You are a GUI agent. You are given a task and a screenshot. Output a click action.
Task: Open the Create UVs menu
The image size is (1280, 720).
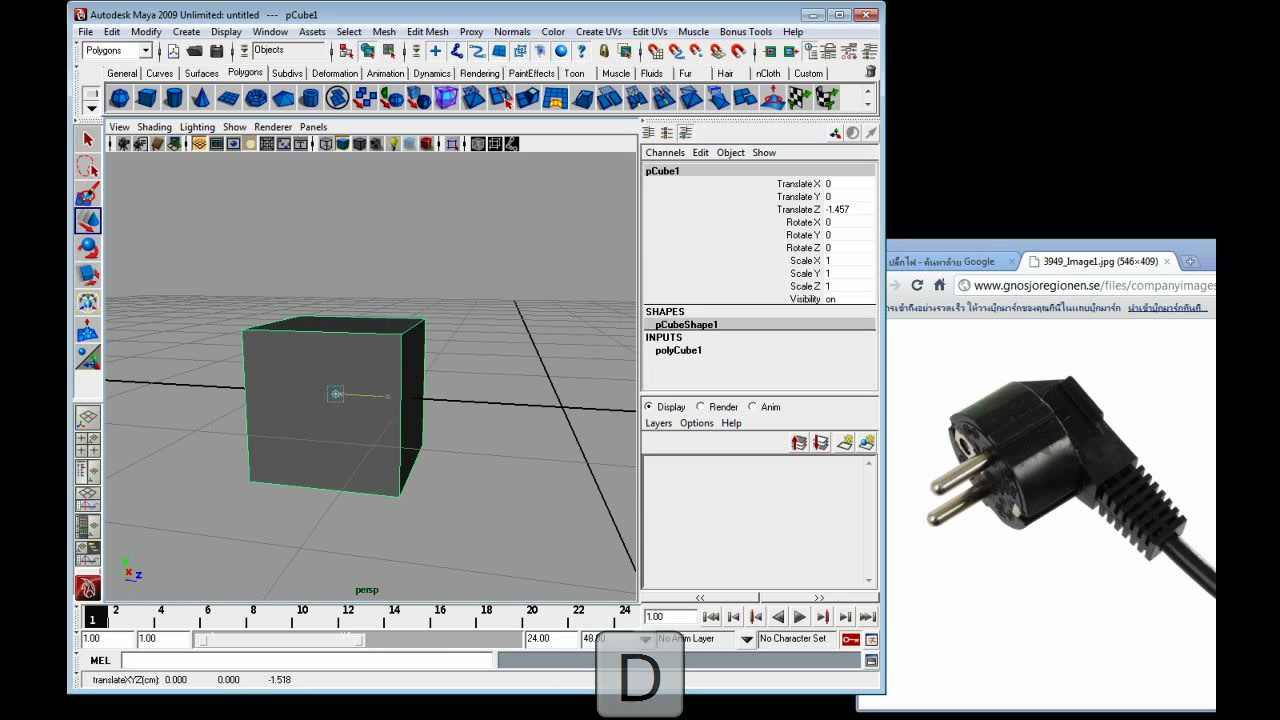pos(598,32)
